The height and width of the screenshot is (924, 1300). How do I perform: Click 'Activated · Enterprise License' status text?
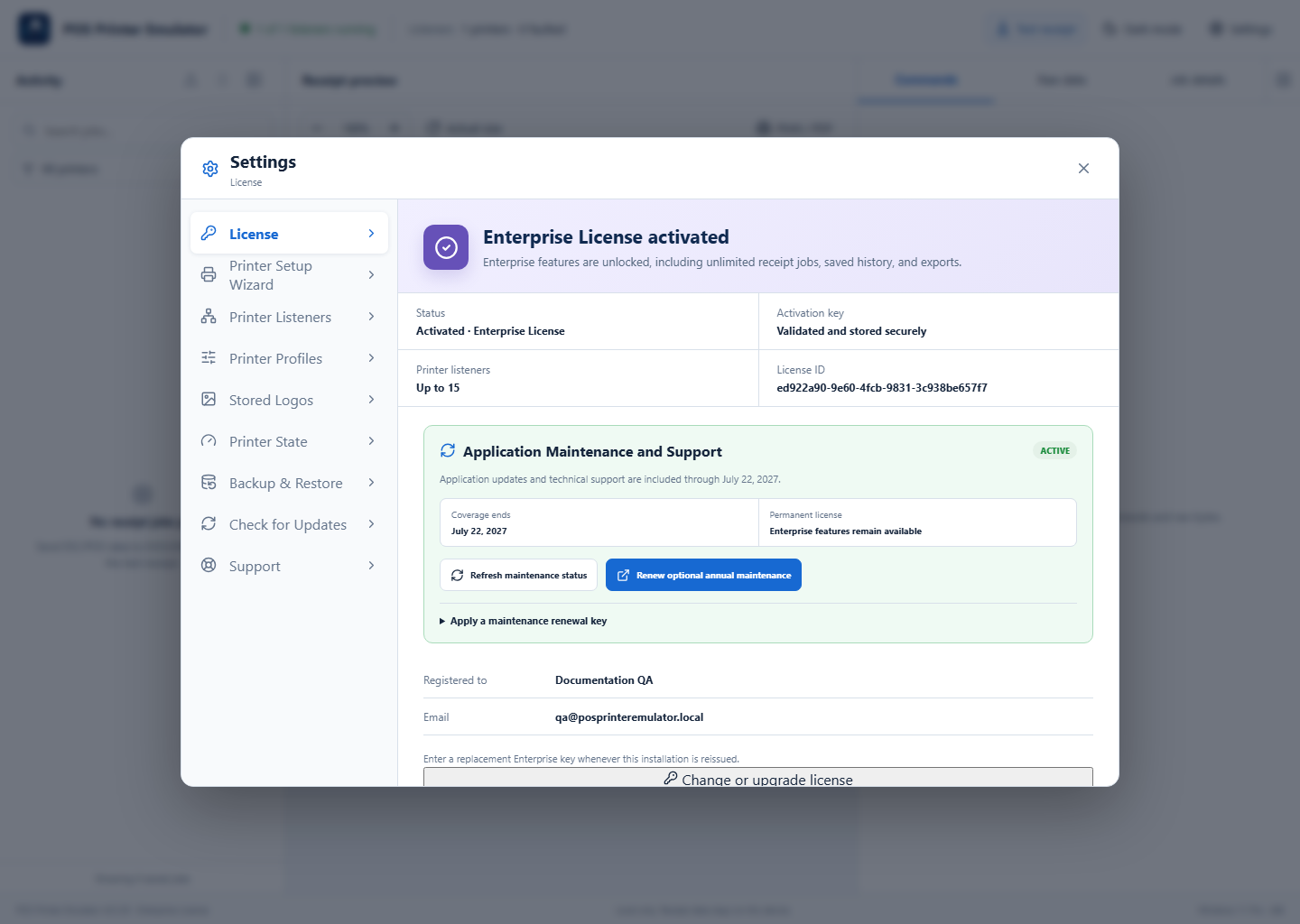[490, 331]
